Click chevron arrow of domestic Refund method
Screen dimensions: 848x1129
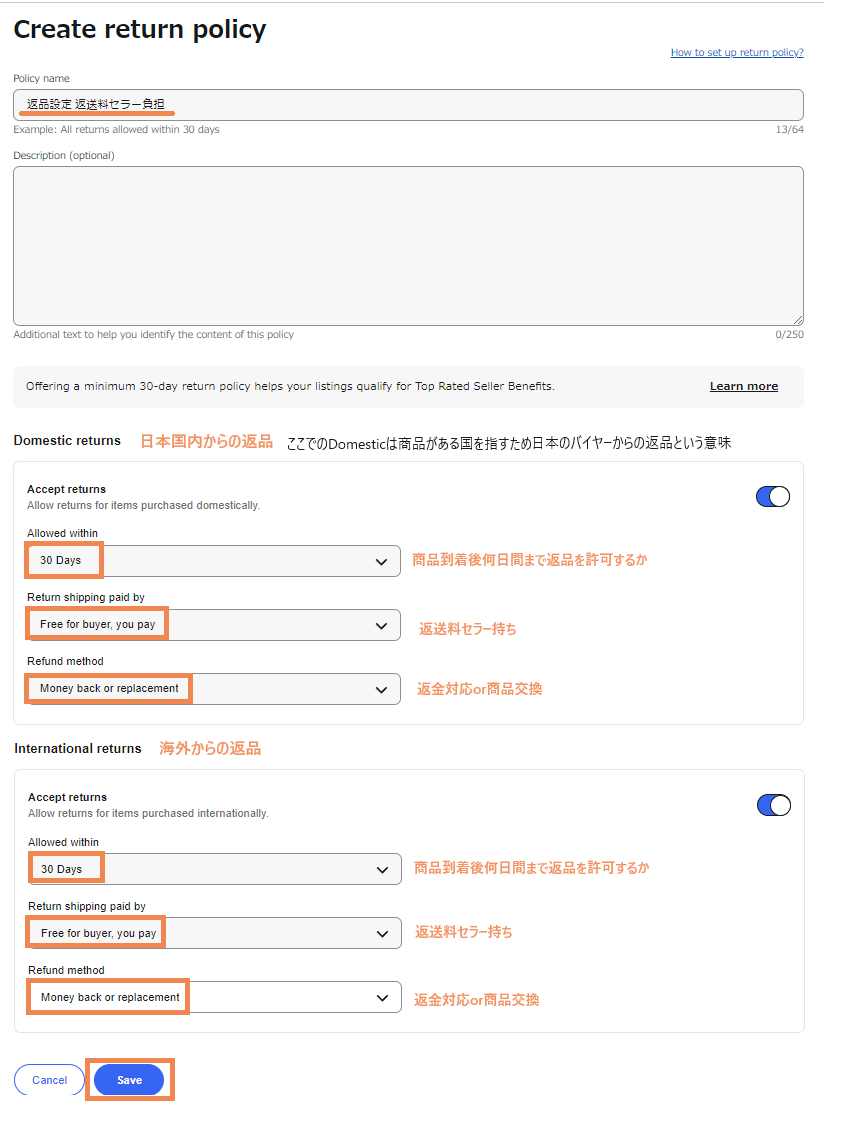382,690
